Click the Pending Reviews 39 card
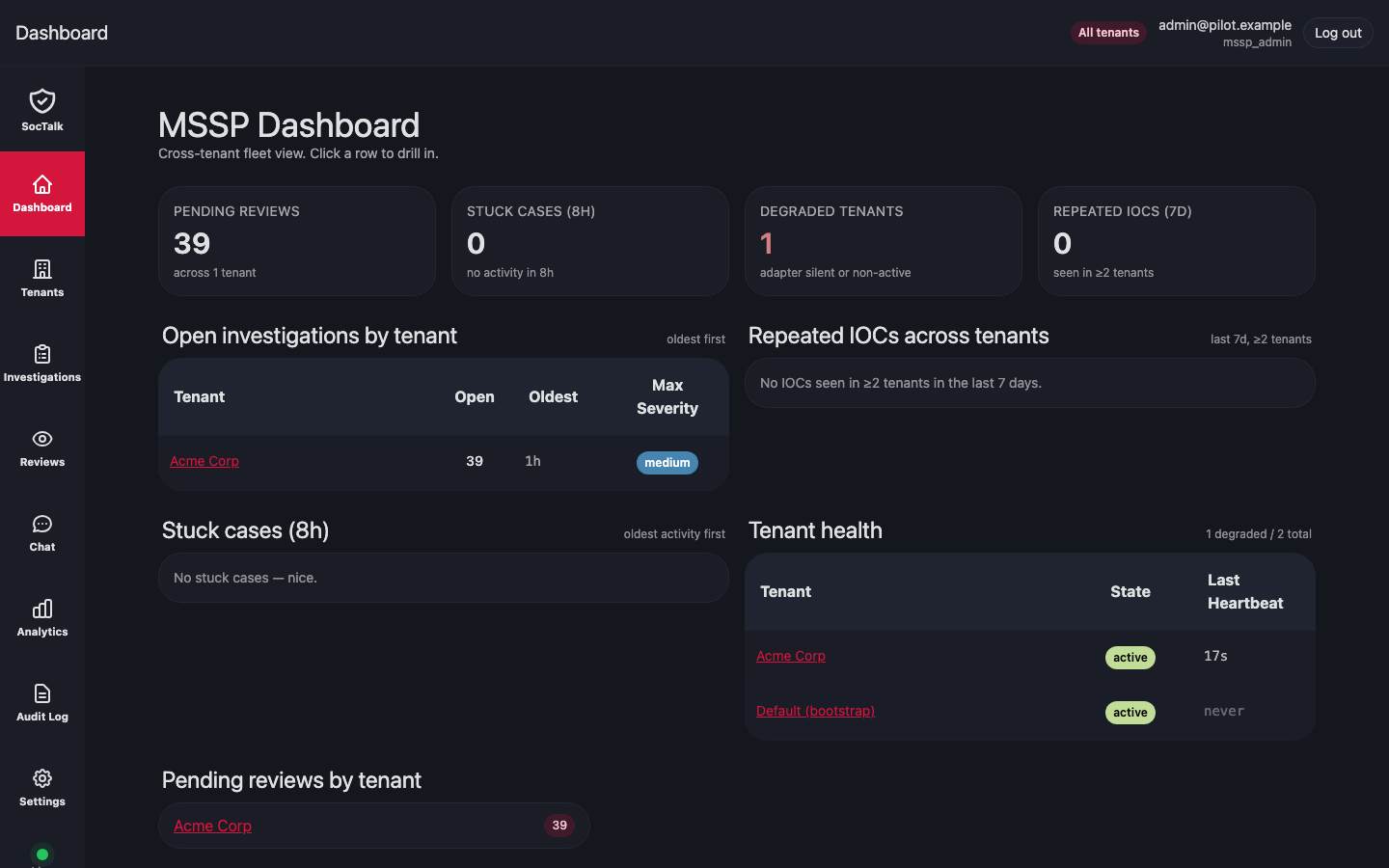The image size is (1389, 868). pos(297,241)
